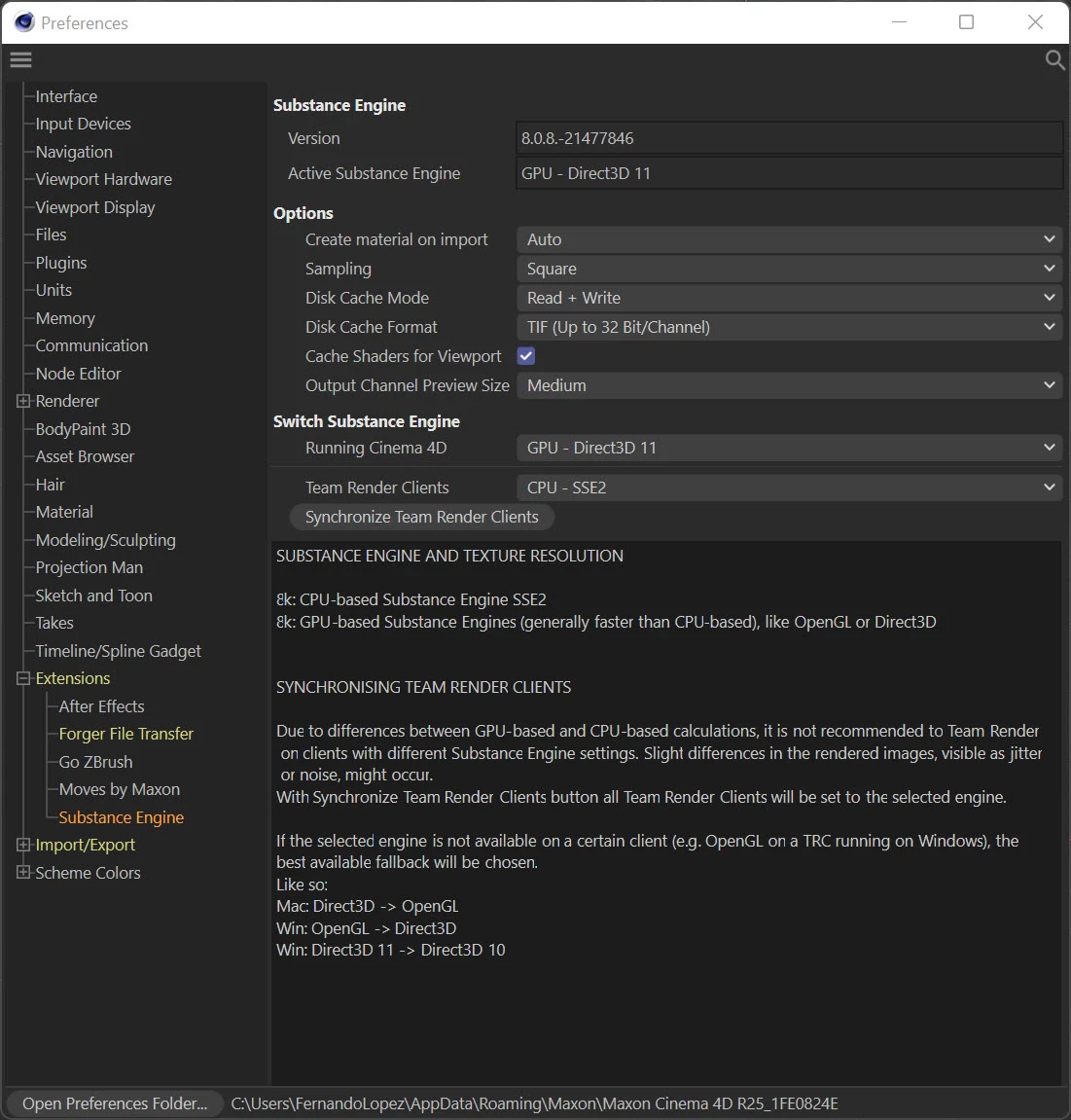Close the Preferences window
Viewport: 1071px width, 1120px height.
point(1035,22)
